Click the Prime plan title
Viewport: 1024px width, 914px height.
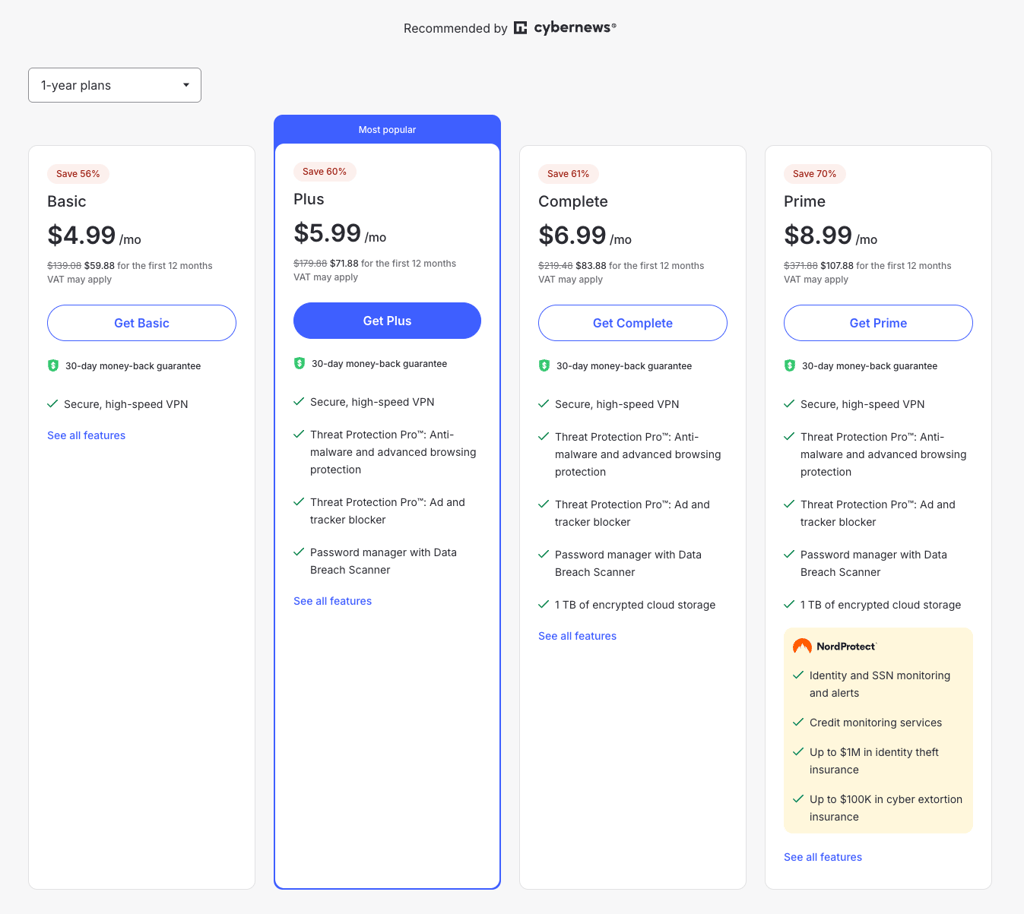(805, 202)
